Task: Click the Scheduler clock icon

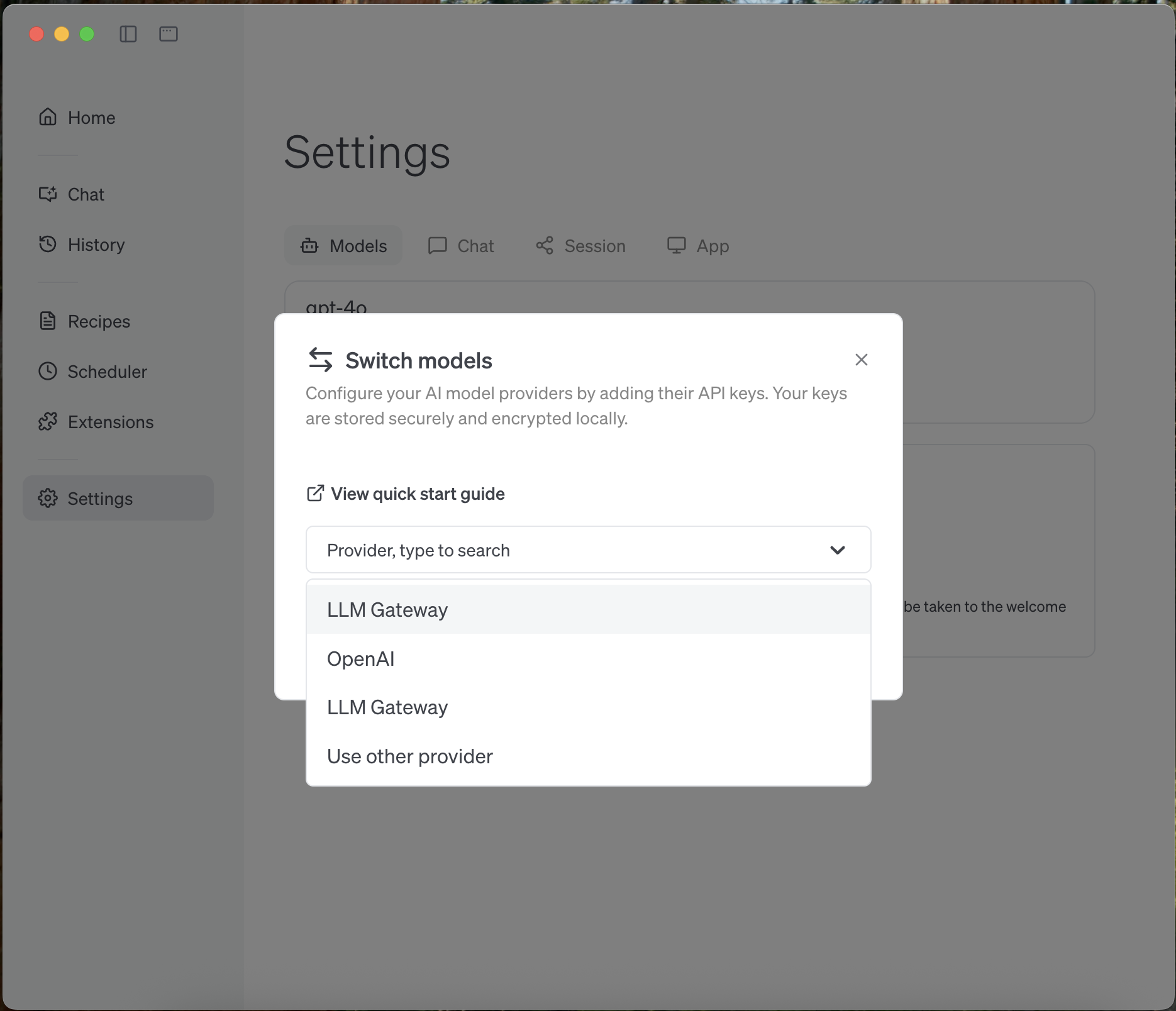Action: 48,371
